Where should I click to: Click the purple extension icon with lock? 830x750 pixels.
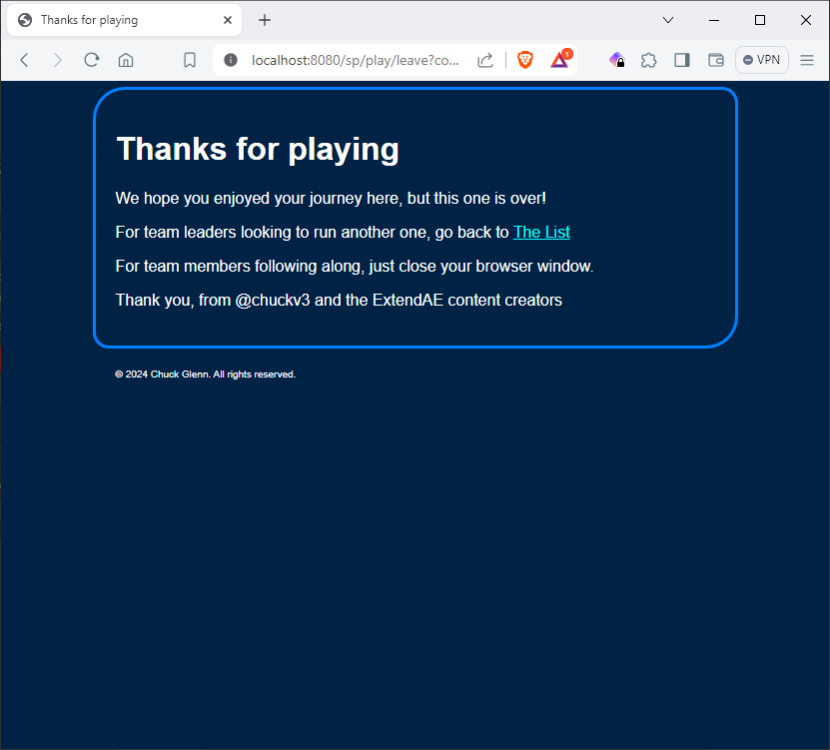point(617,60)
